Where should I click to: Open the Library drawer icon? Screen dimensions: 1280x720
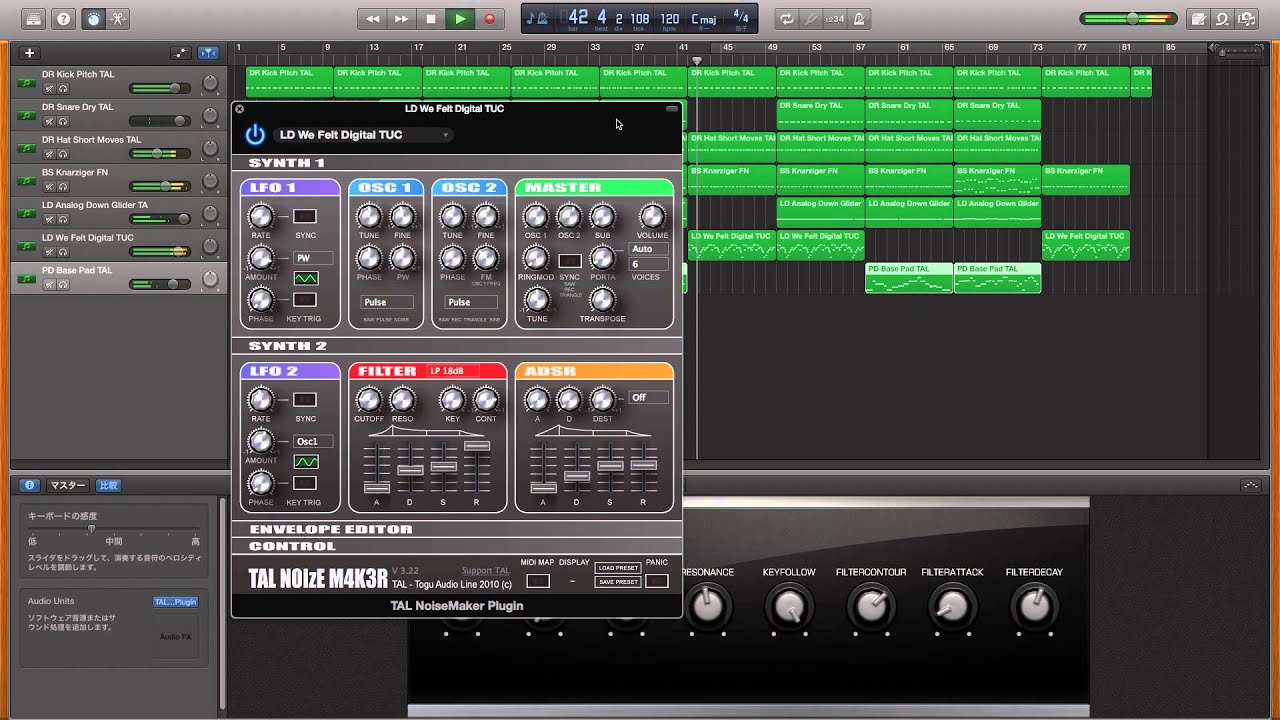pyautogui.click(x=34, y=18)
